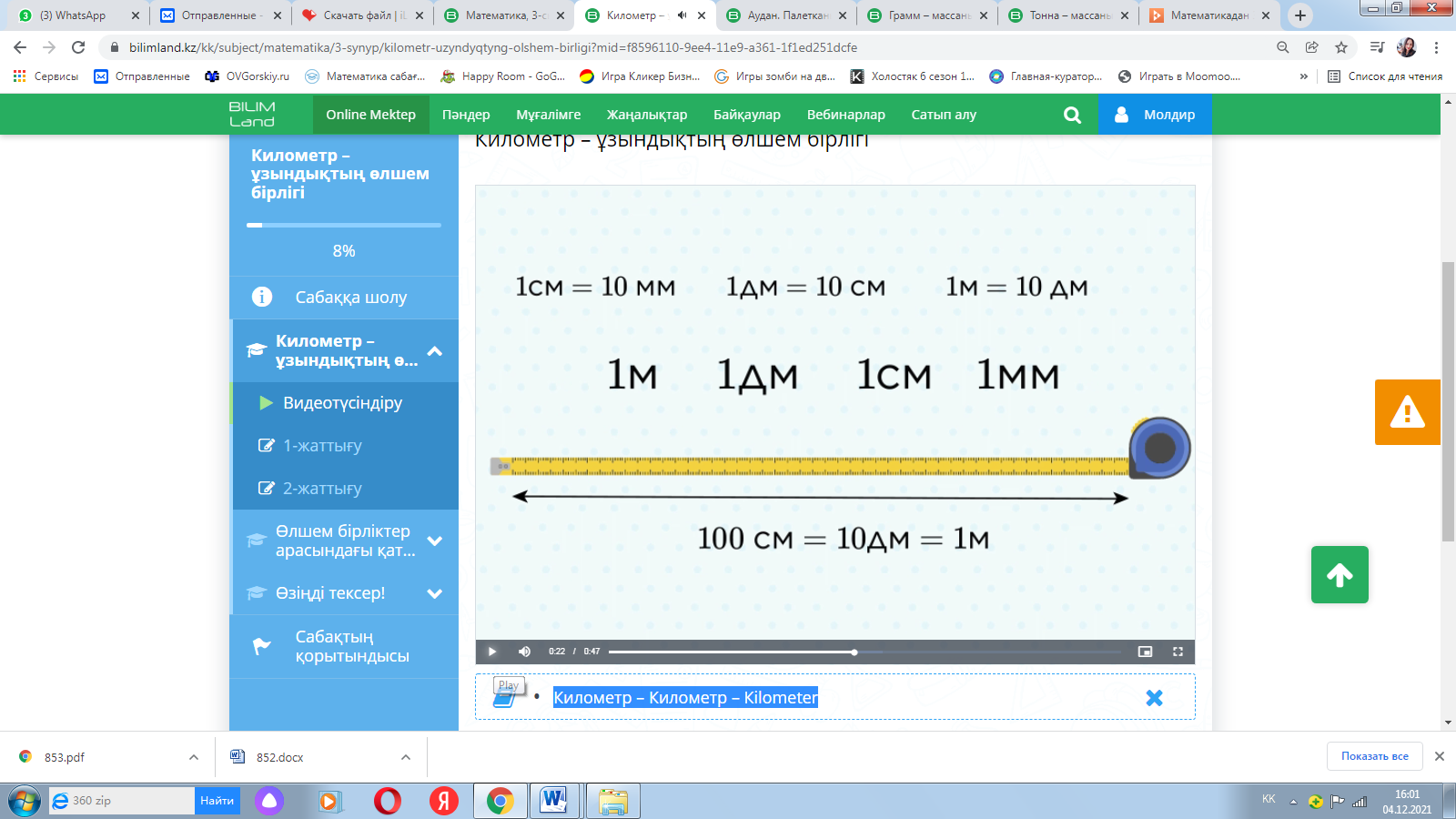The image size is (1456, 819).
Task: Click the Bilim Land logo
Action: [252, 115]
